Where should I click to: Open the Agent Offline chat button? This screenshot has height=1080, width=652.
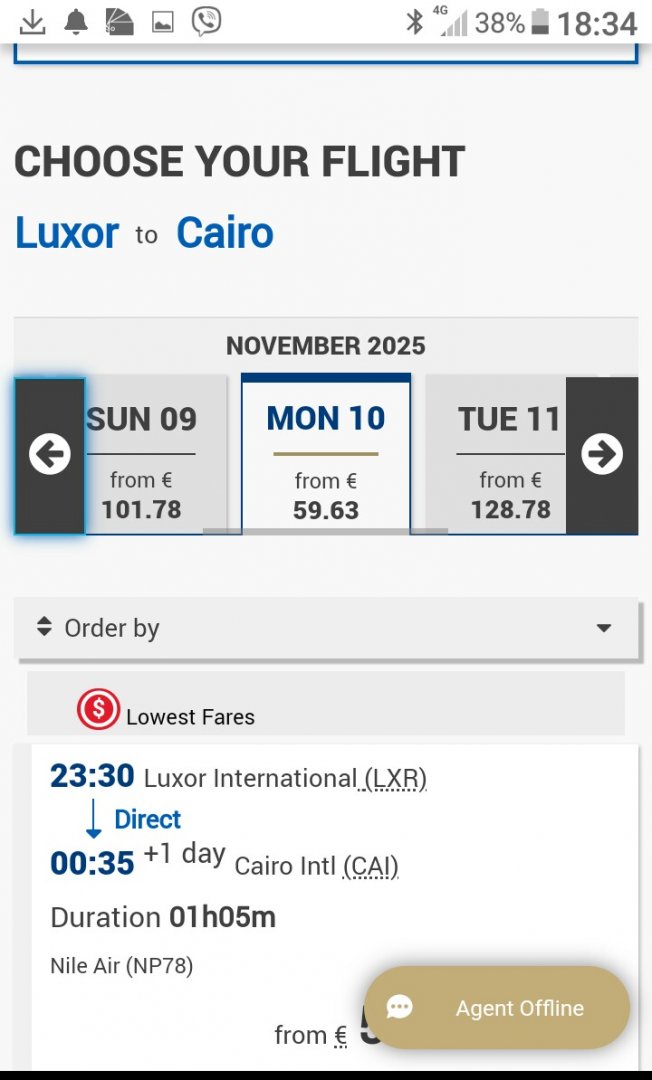pos(497,1008)
